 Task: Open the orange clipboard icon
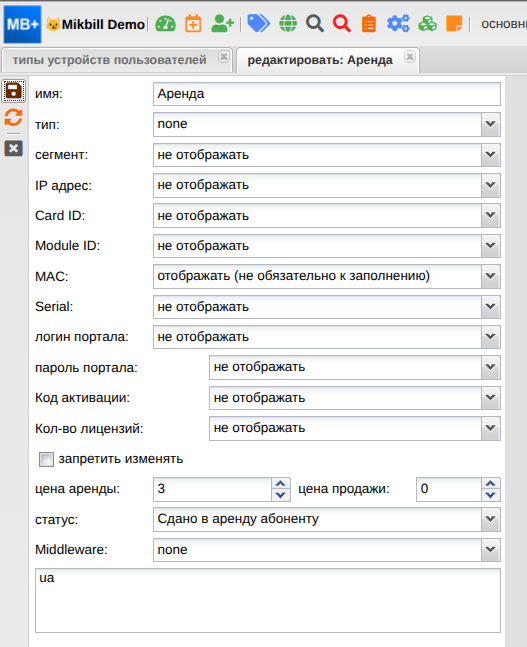(369, 24)
